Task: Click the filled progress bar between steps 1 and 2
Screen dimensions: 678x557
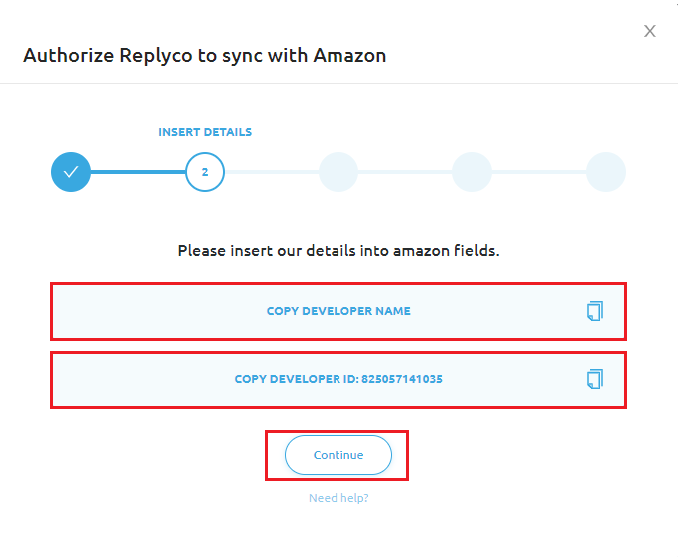Action: pos(138,172)
